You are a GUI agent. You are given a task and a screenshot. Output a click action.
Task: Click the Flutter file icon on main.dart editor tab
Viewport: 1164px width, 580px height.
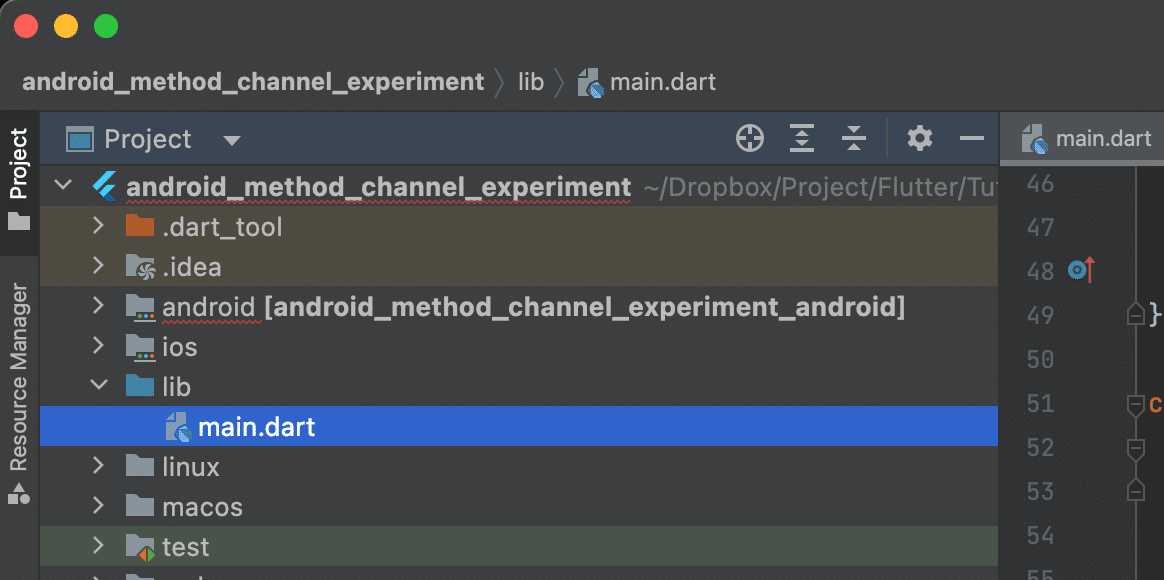(1033, 138)
